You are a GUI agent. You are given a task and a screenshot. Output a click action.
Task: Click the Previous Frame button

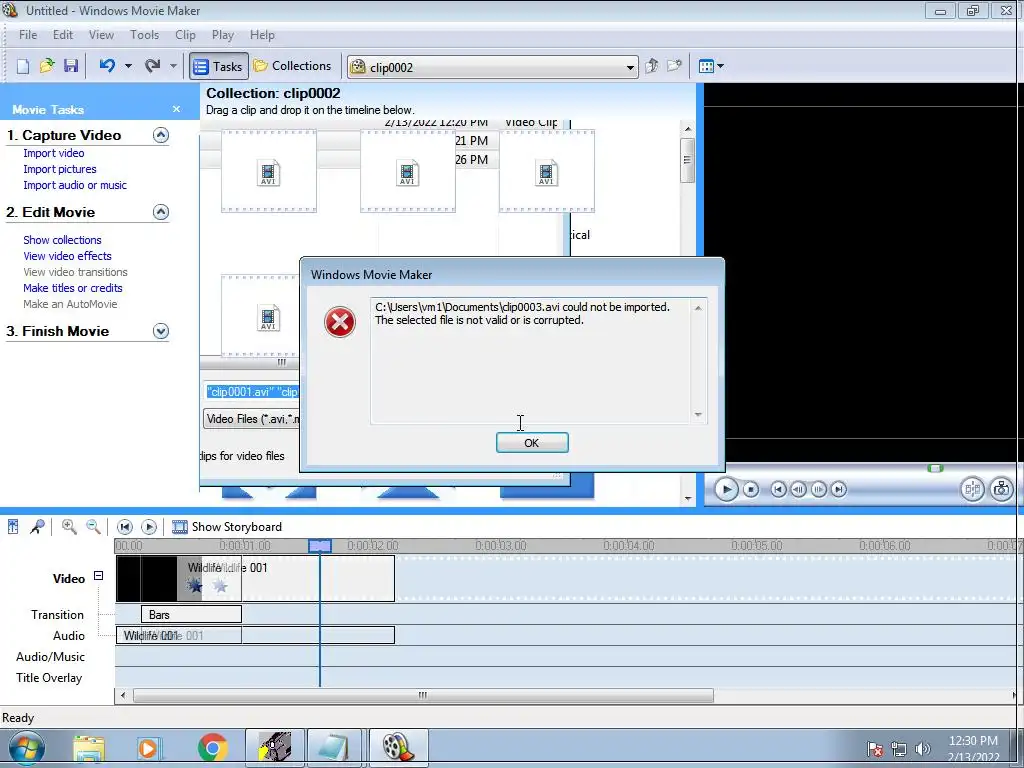pos(798,489)
